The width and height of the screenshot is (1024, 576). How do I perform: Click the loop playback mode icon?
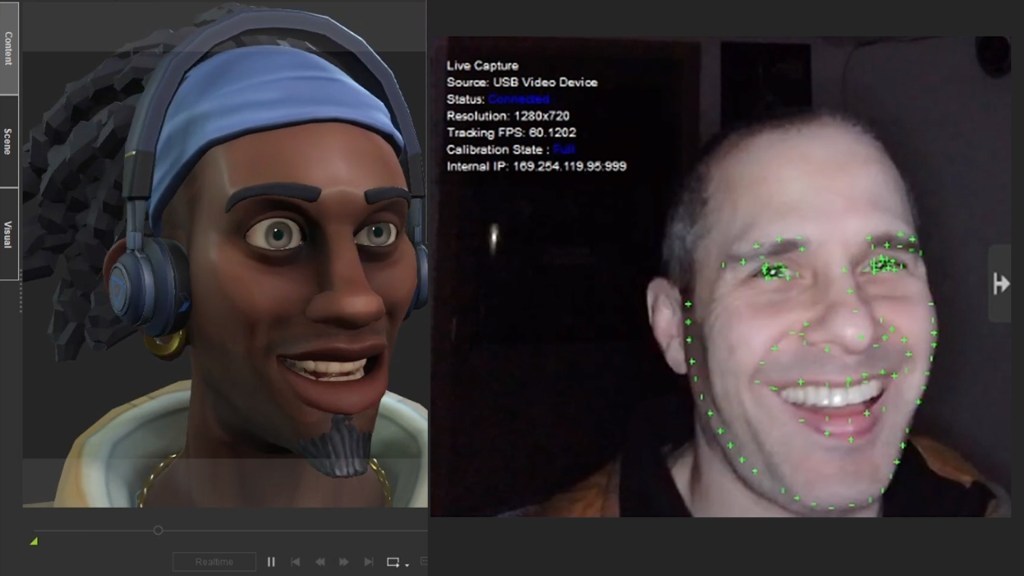tap(392, 562)
